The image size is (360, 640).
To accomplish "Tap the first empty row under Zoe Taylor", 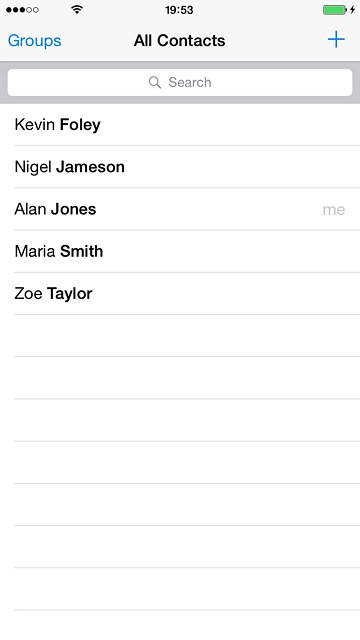I will [x=180, y=336].
